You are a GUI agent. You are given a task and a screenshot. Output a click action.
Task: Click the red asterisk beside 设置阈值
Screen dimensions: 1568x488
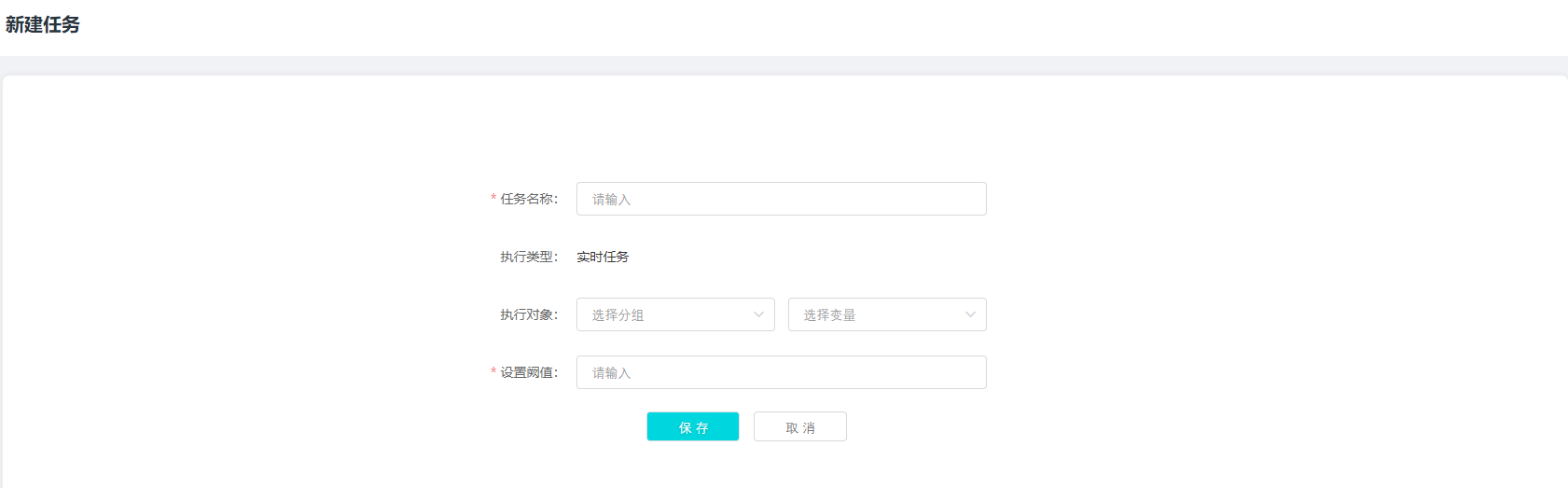[x=493, y=371]
